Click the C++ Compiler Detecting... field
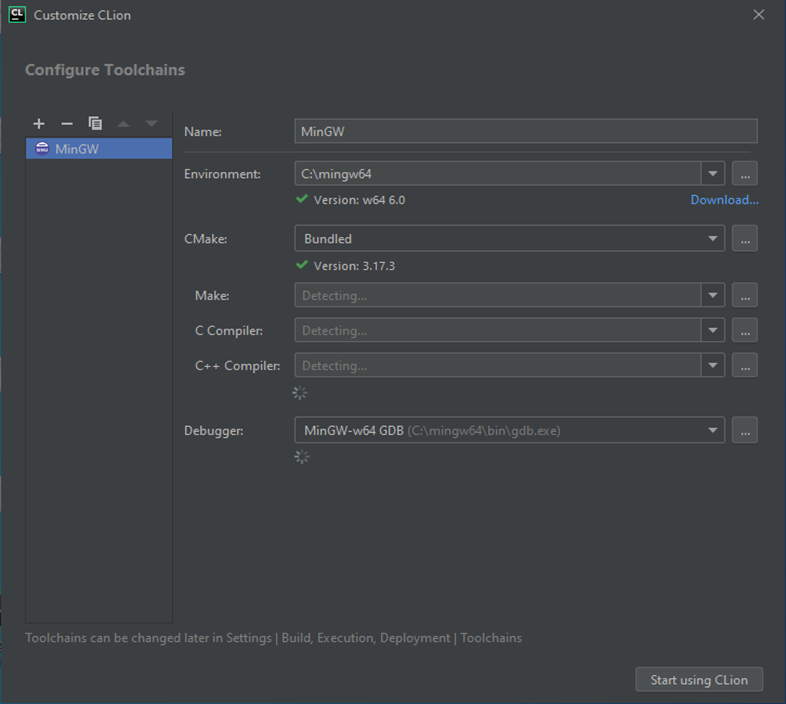Viewport: 786px width, 704px height. coord(497,365)
